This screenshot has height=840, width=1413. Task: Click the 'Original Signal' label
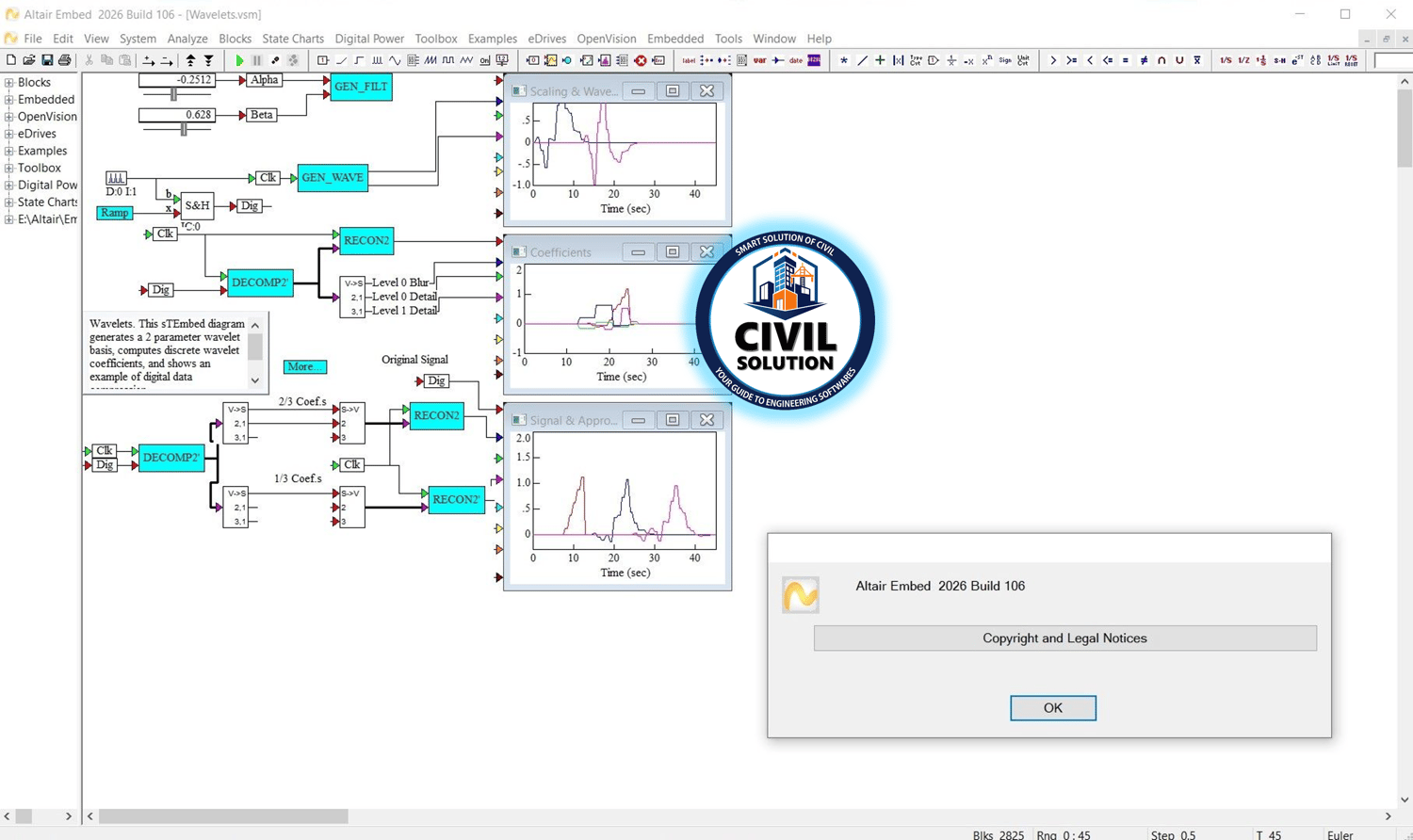point(414,360)
